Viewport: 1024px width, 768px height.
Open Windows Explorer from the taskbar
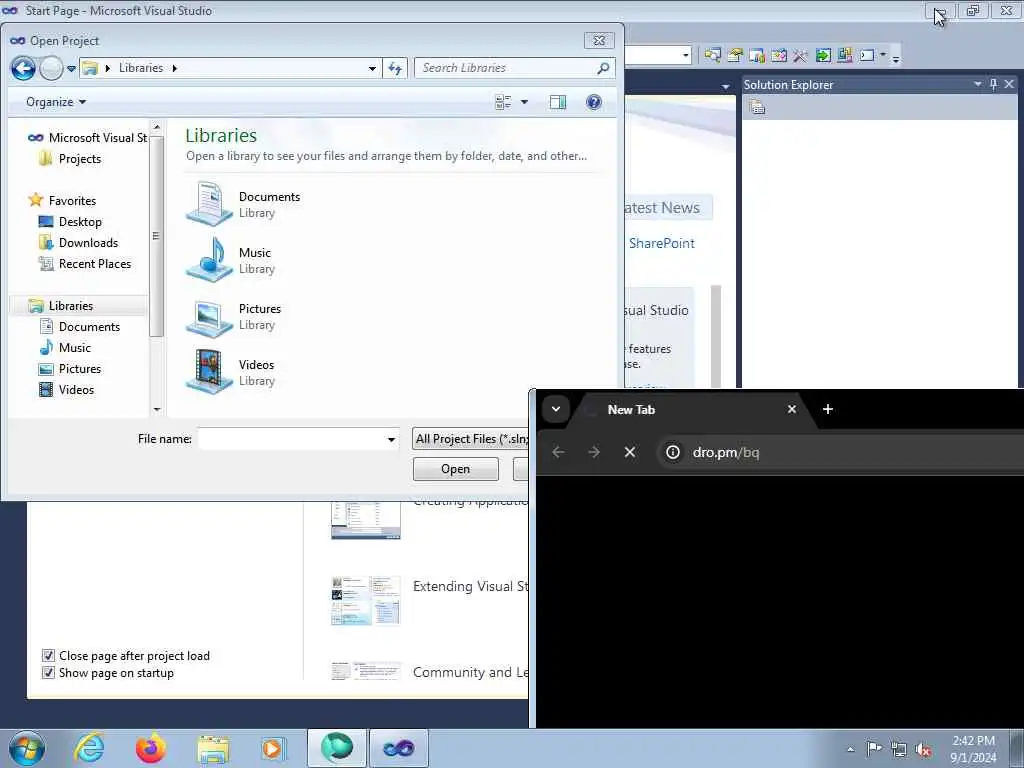[213, 748]
